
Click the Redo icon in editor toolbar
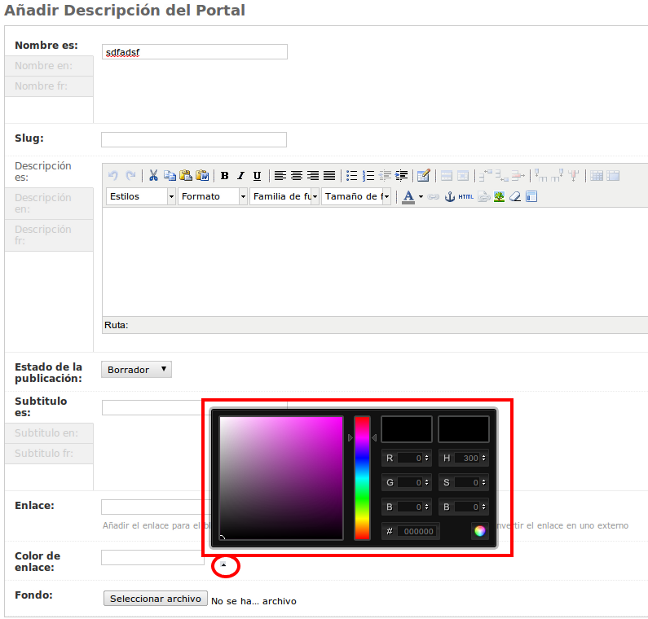point(131,176)
